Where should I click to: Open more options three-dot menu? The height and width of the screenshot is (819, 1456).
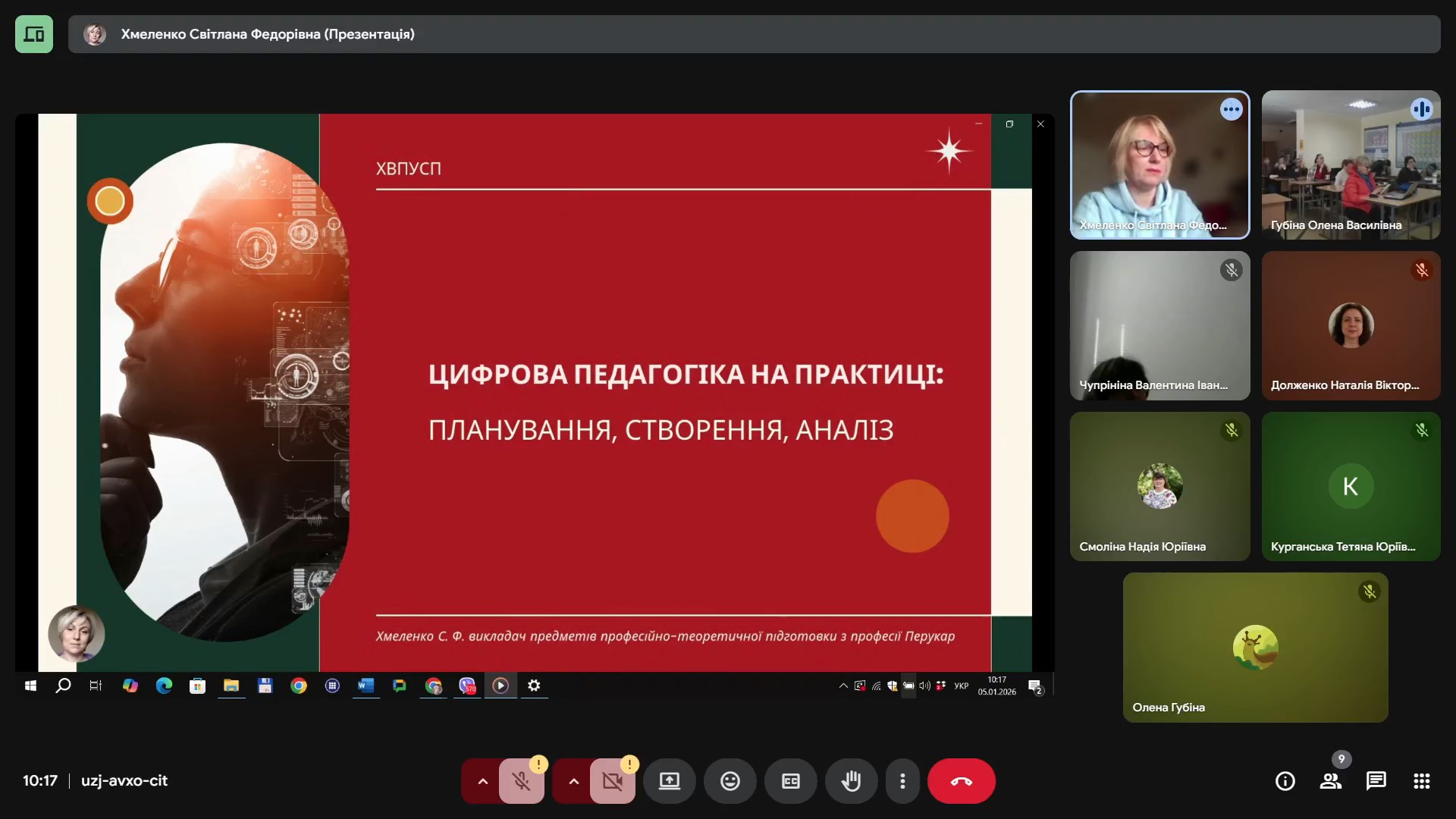902,781
